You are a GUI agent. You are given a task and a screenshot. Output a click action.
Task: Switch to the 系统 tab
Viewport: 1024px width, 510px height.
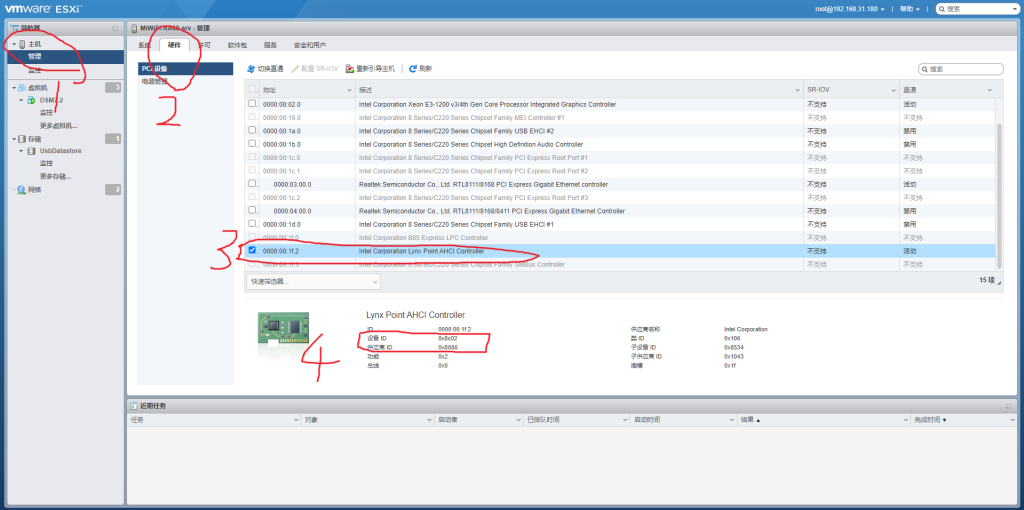point(144,45)
